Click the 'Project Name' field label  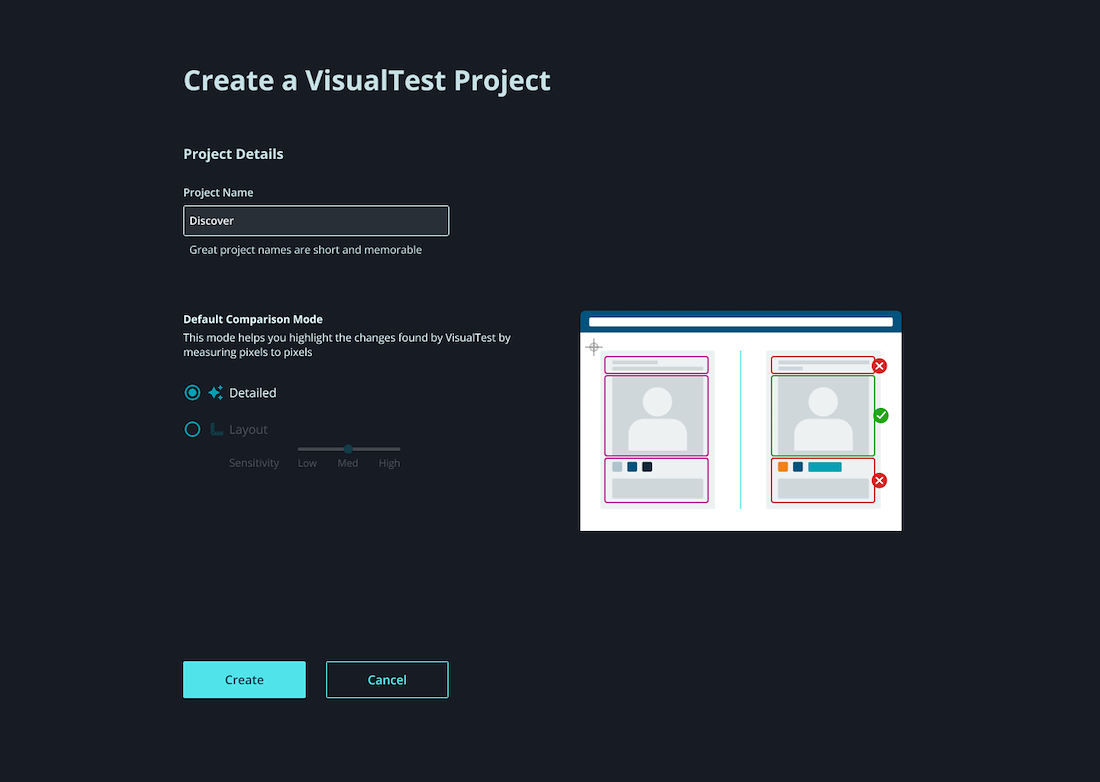218,192
